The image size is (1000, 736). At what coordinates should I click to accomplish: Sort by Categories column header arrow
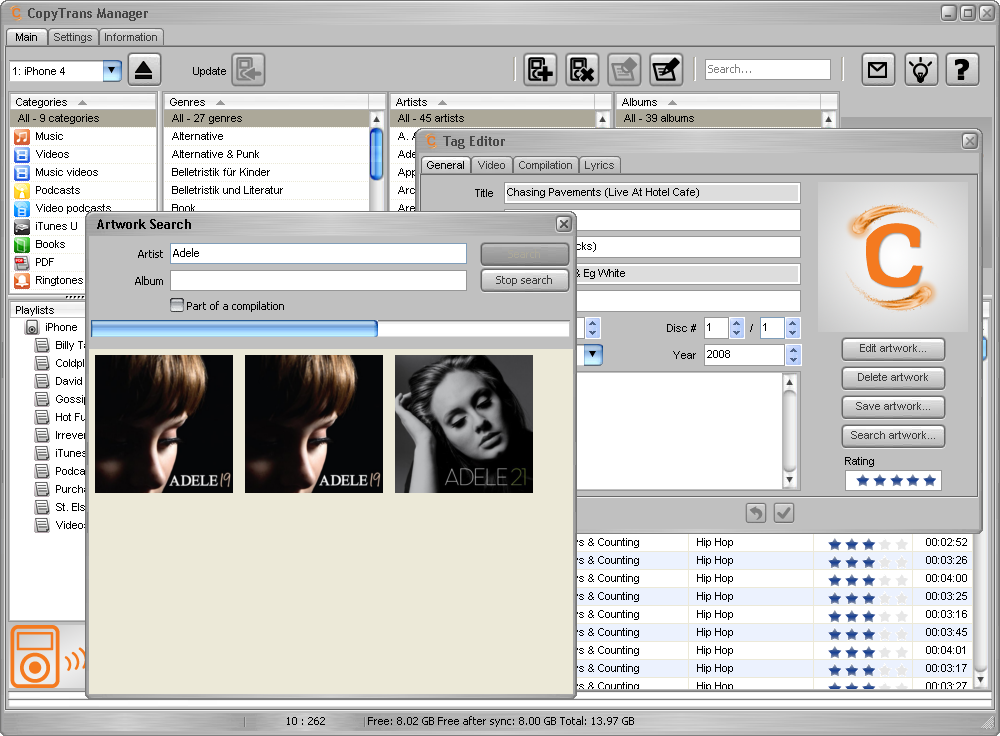click(82, 102)
